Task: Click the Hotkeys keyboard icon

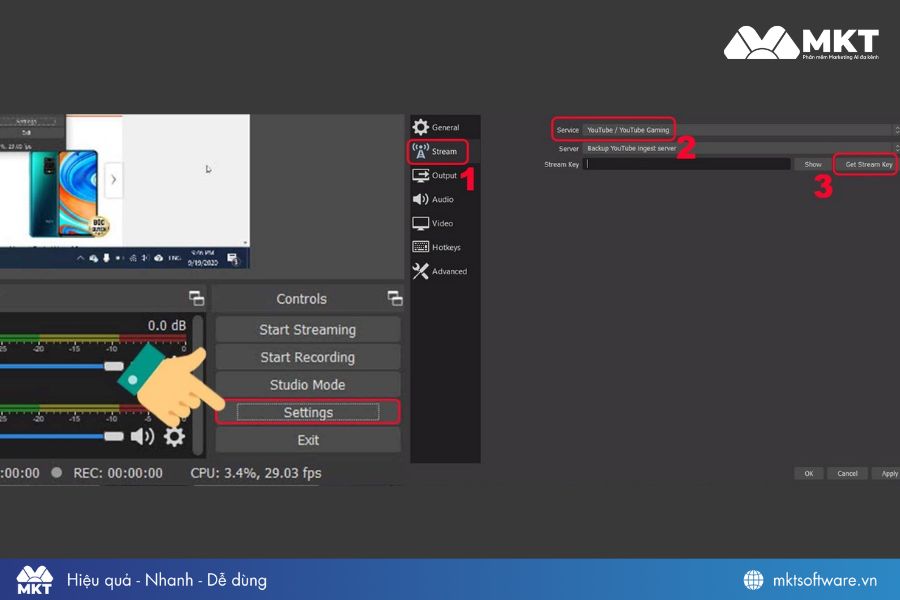Action: click(x=420, y=247)
